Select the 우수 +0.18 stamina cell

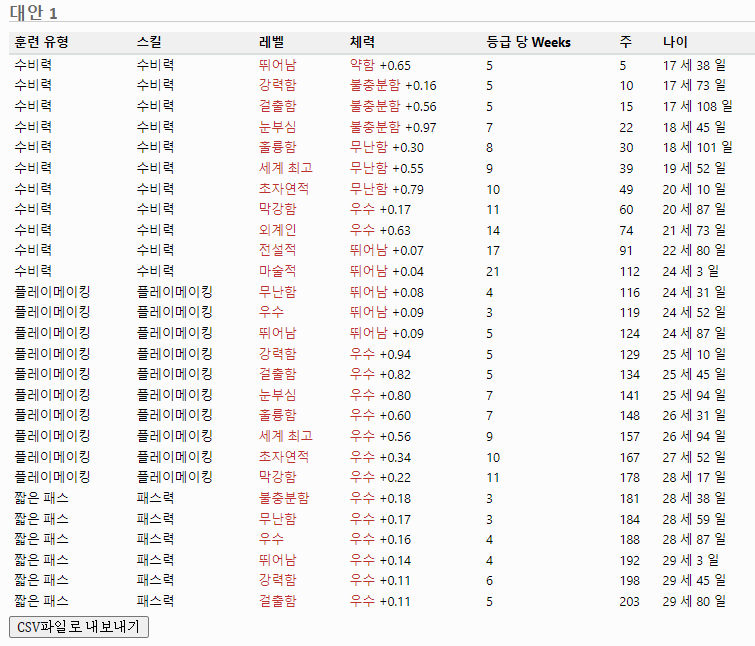pos(380,498)
